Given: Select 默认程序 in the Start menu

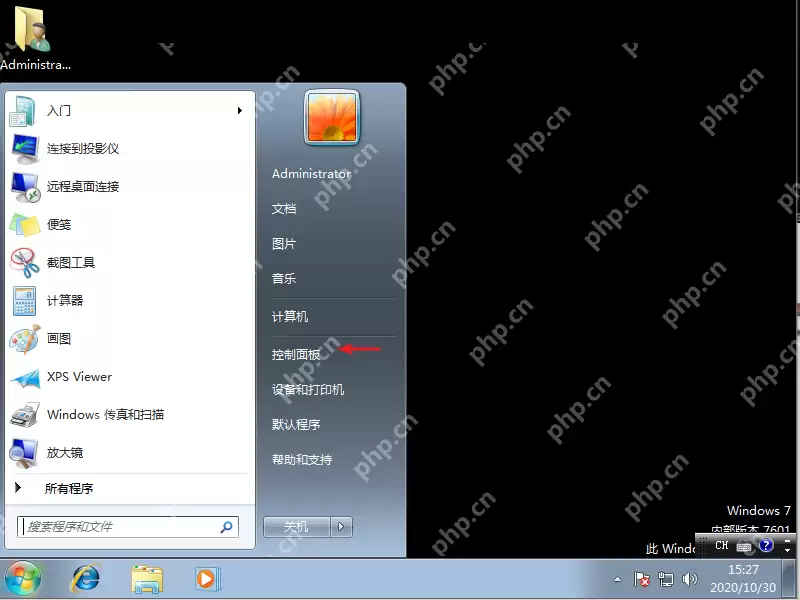Looking at the screenshot, I should pyautogui.click(x=294, y=424).
